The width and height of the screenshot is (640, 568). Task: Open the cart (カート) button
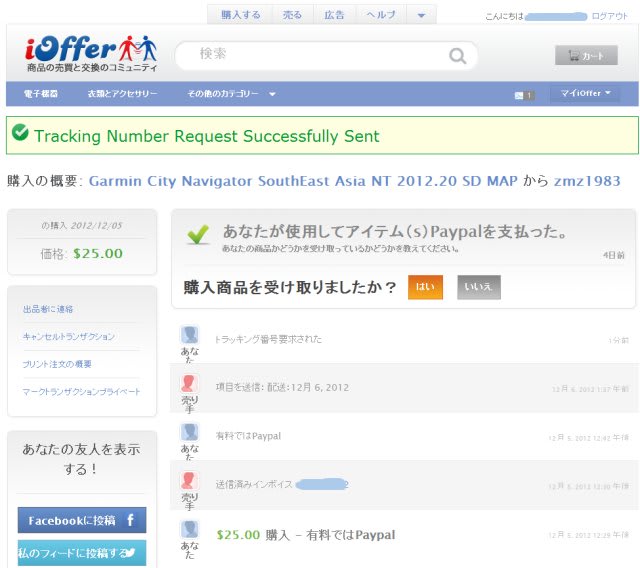tap(586, 55)
